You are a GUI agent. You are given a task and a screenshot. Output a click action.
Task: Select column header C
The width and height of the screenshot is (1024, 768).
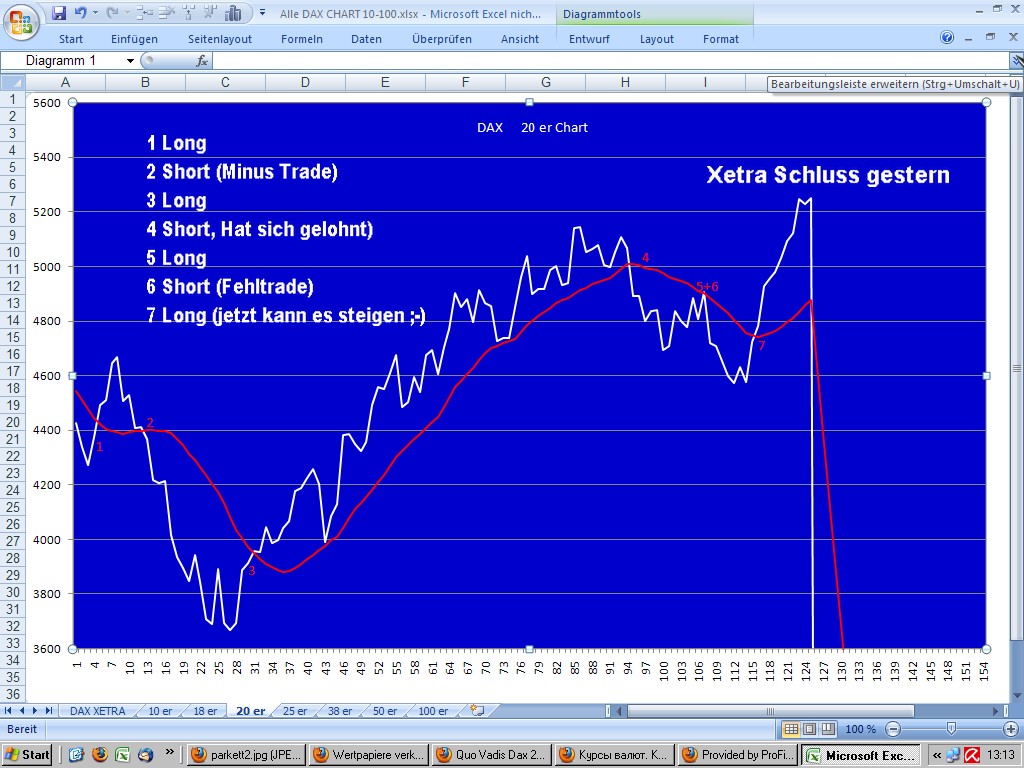click(x=225, y=82)
